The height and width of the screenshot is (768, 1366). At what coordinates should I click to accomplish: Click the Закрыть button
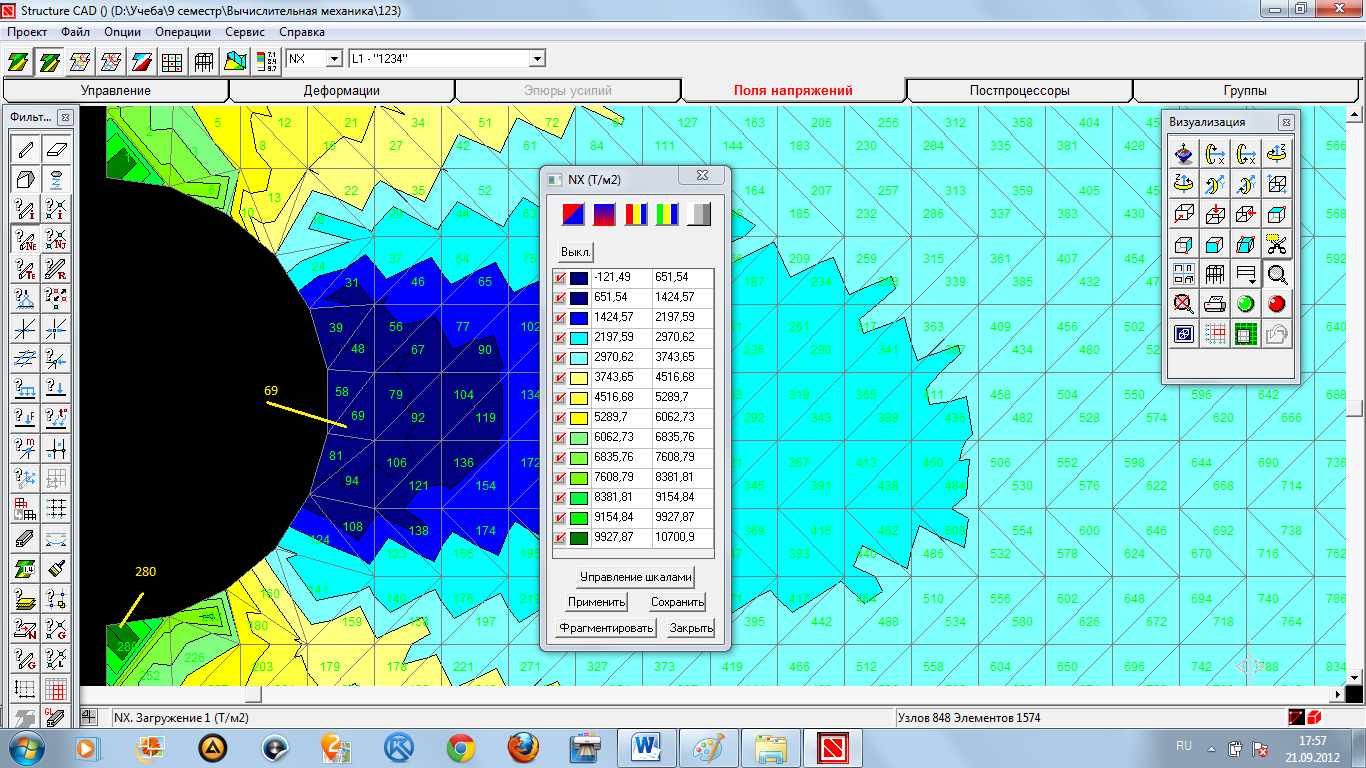[691, 628]
